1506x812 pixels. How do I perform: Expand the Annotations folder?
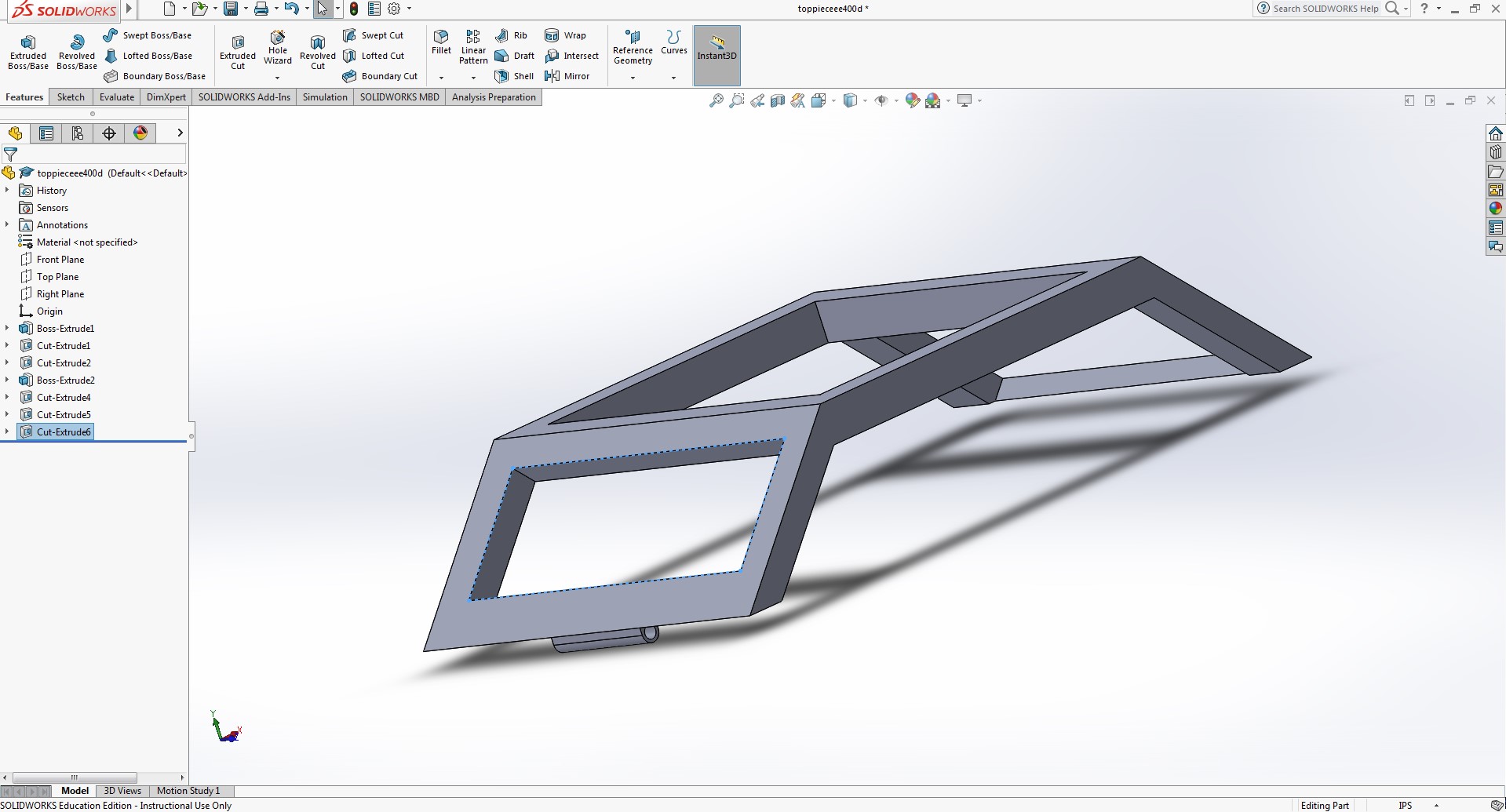7,224
